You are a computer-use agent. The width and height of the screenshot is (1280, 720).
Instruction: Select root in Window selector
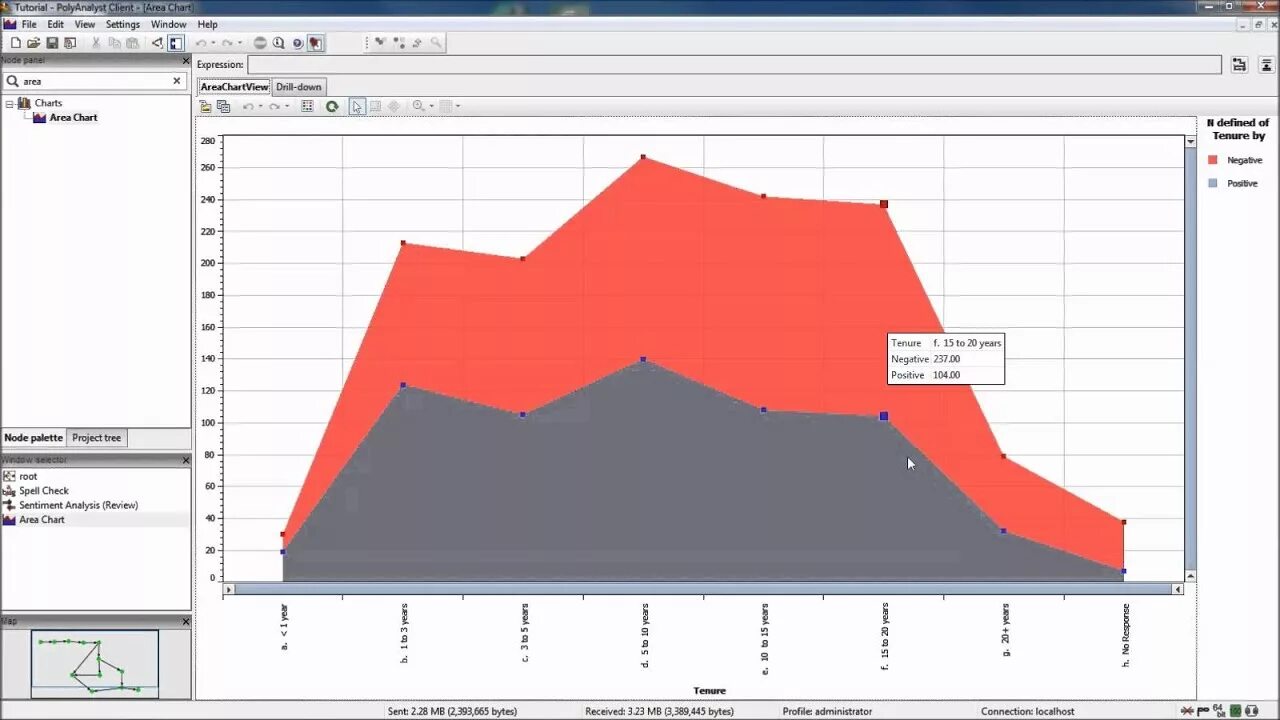(28, 476)
